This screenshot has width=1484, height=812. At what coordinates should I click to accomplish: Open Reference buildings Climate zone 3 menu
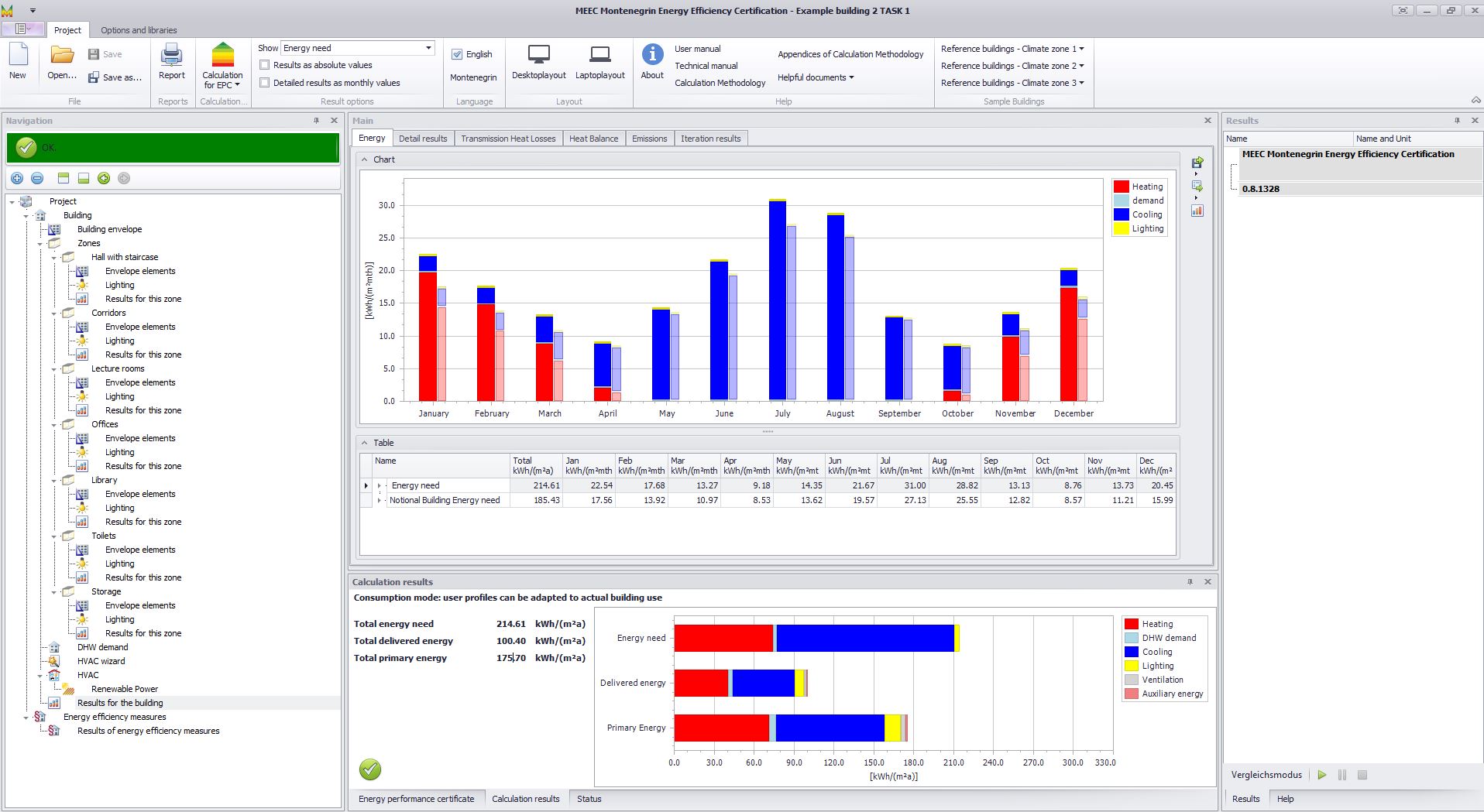click(x=1012, y=83)
